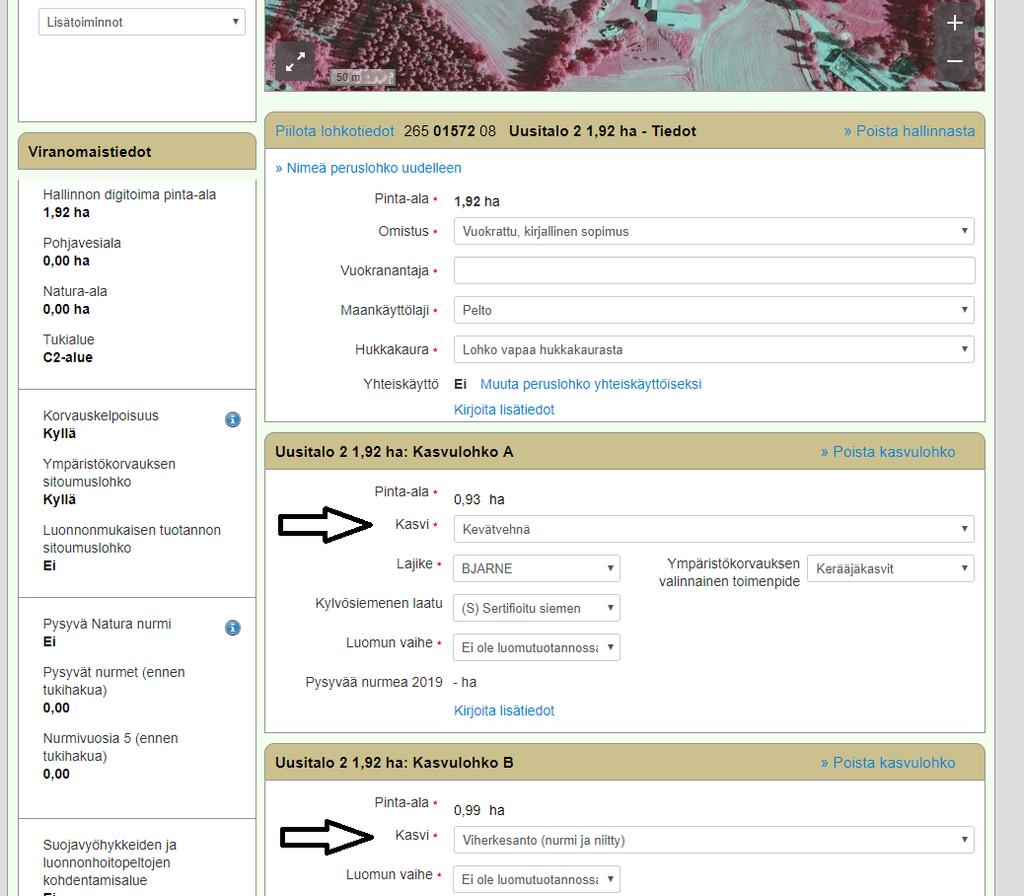
Task: Open the Hukkakaura dropdown
Action: pyautogui.click(x=714, y=349)
